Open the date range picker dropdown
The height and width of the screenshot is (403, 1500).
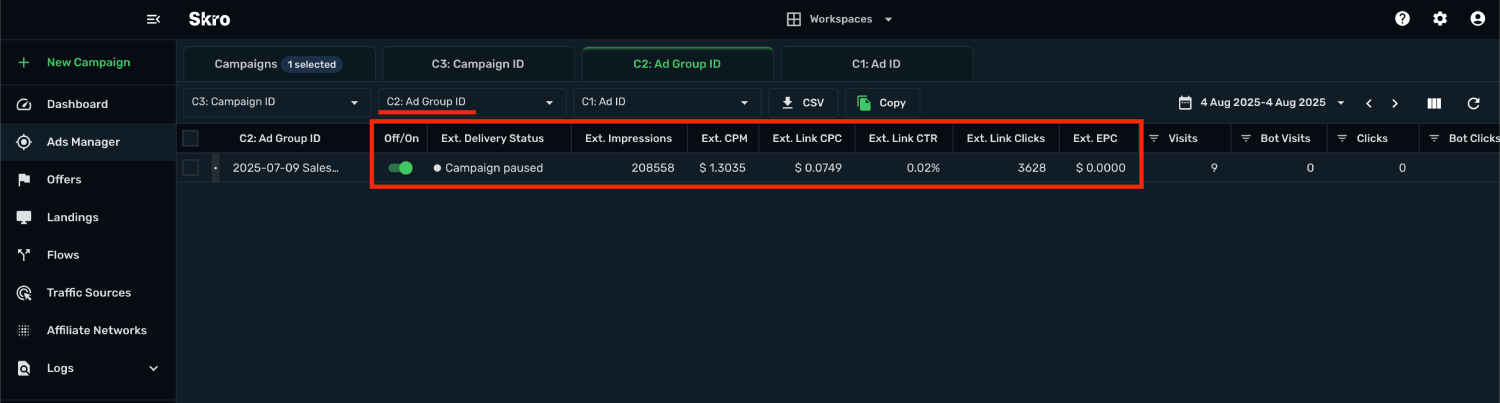[1262, 103]
